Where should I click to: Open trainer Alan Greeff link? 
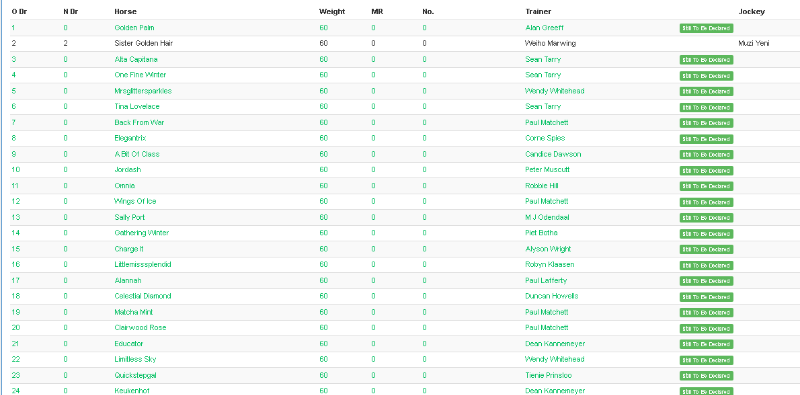point(544,28)
